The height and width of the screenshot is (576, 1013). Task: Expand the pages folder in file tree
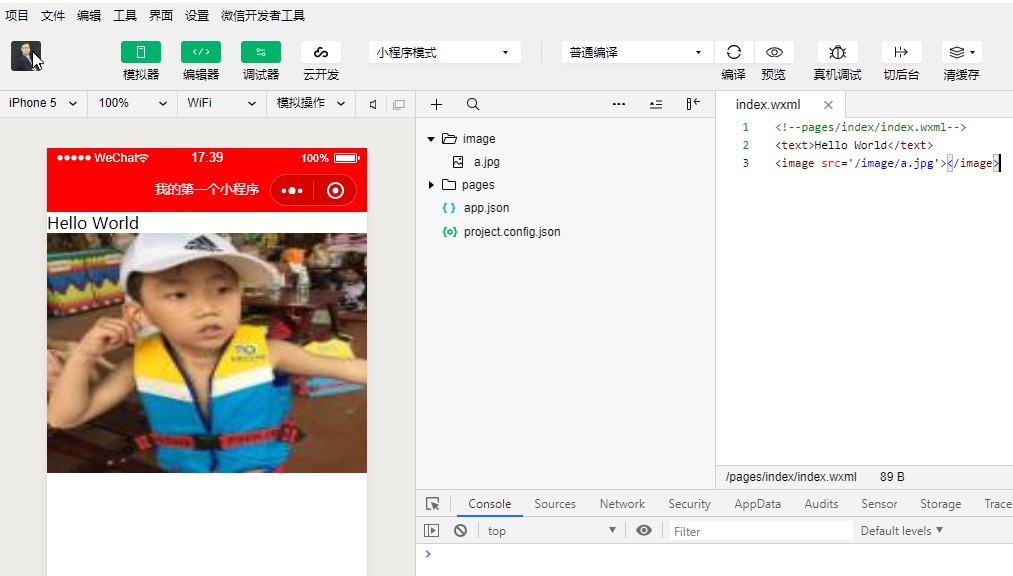click(431, 185)
